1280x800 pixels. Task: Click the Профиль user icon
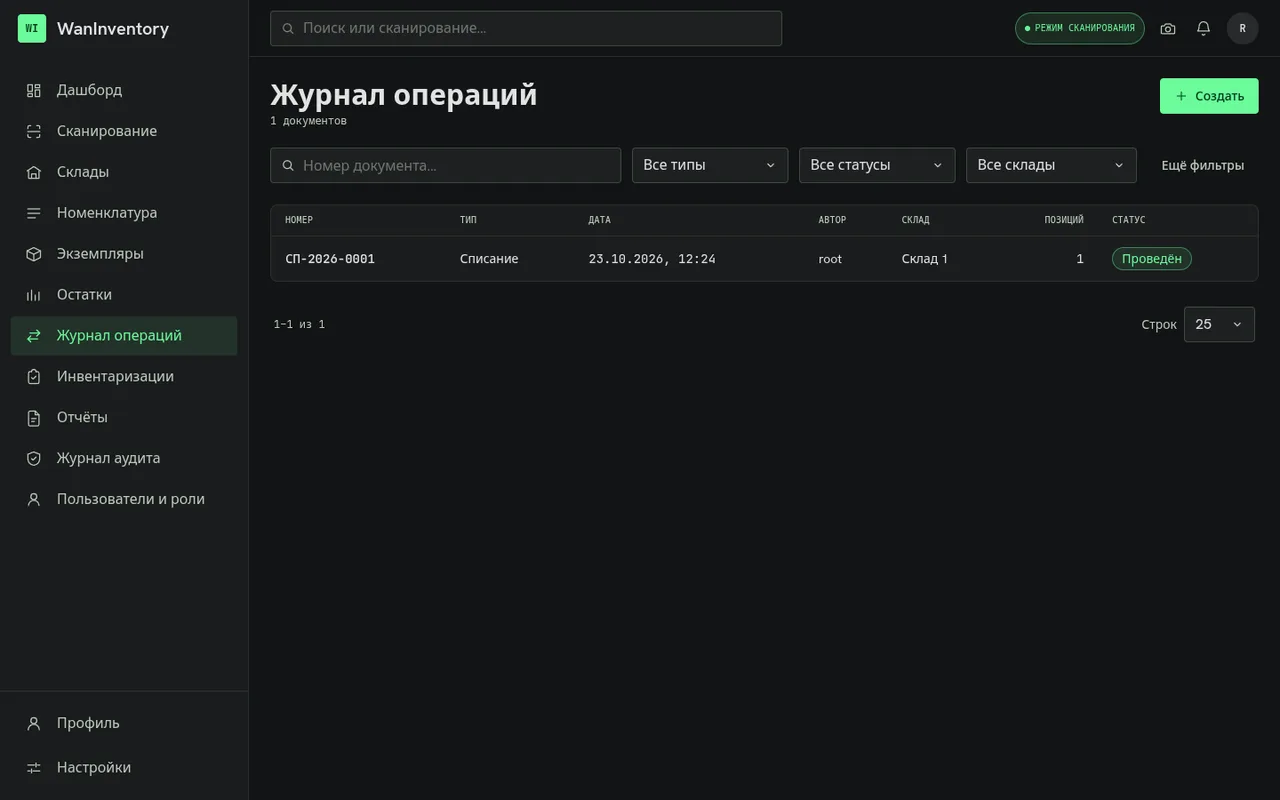[x=34, y=723]
